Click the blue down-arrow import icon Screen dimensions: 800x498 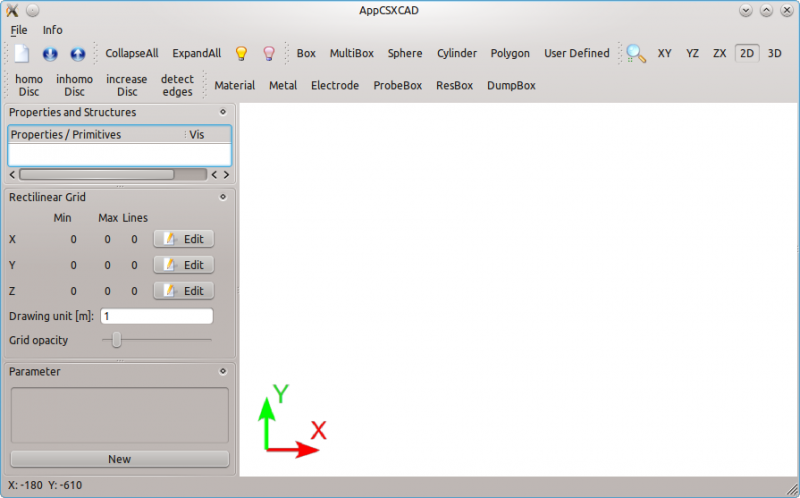(50, 54)
